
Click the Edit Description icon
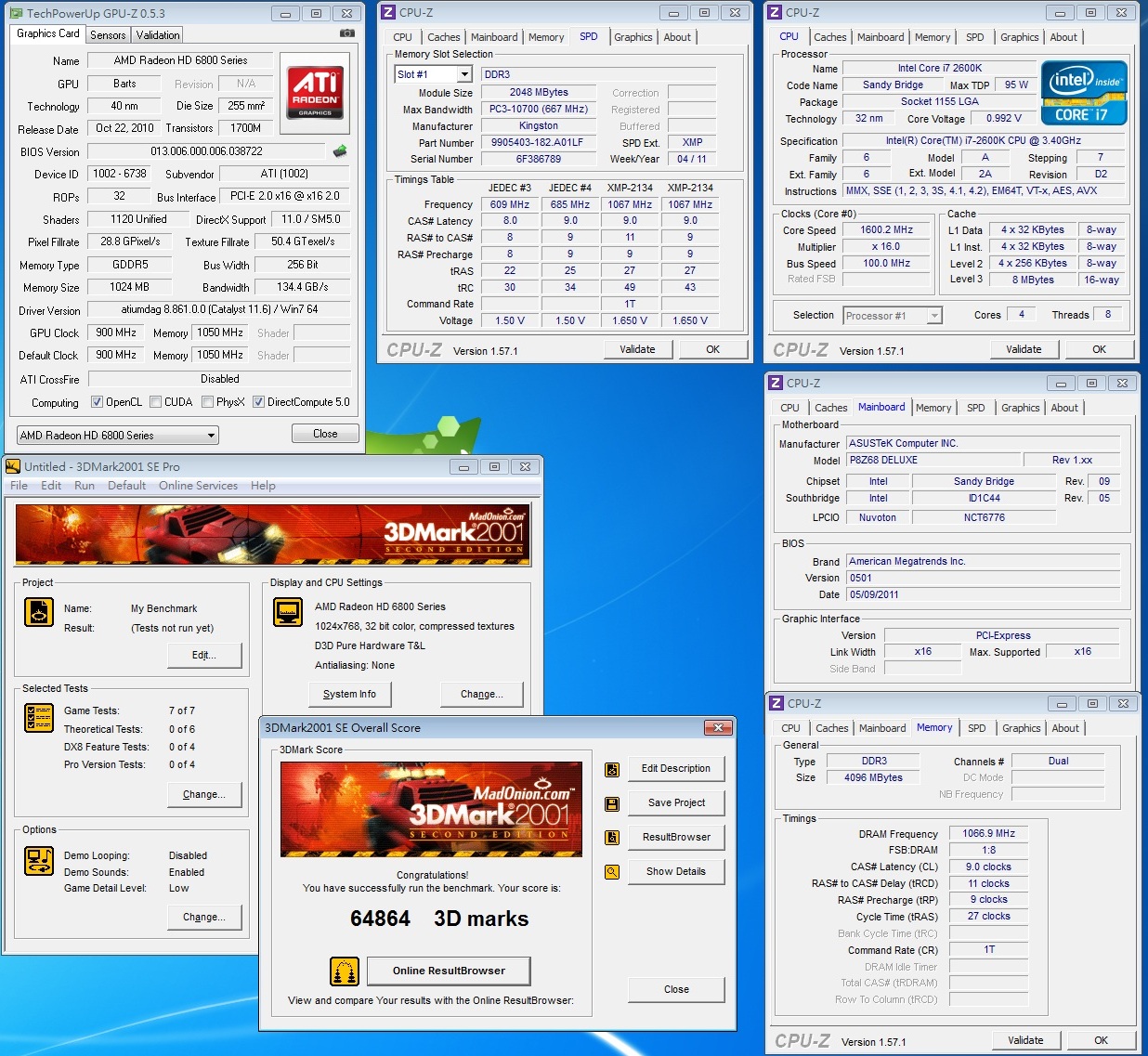coord(612,769)
